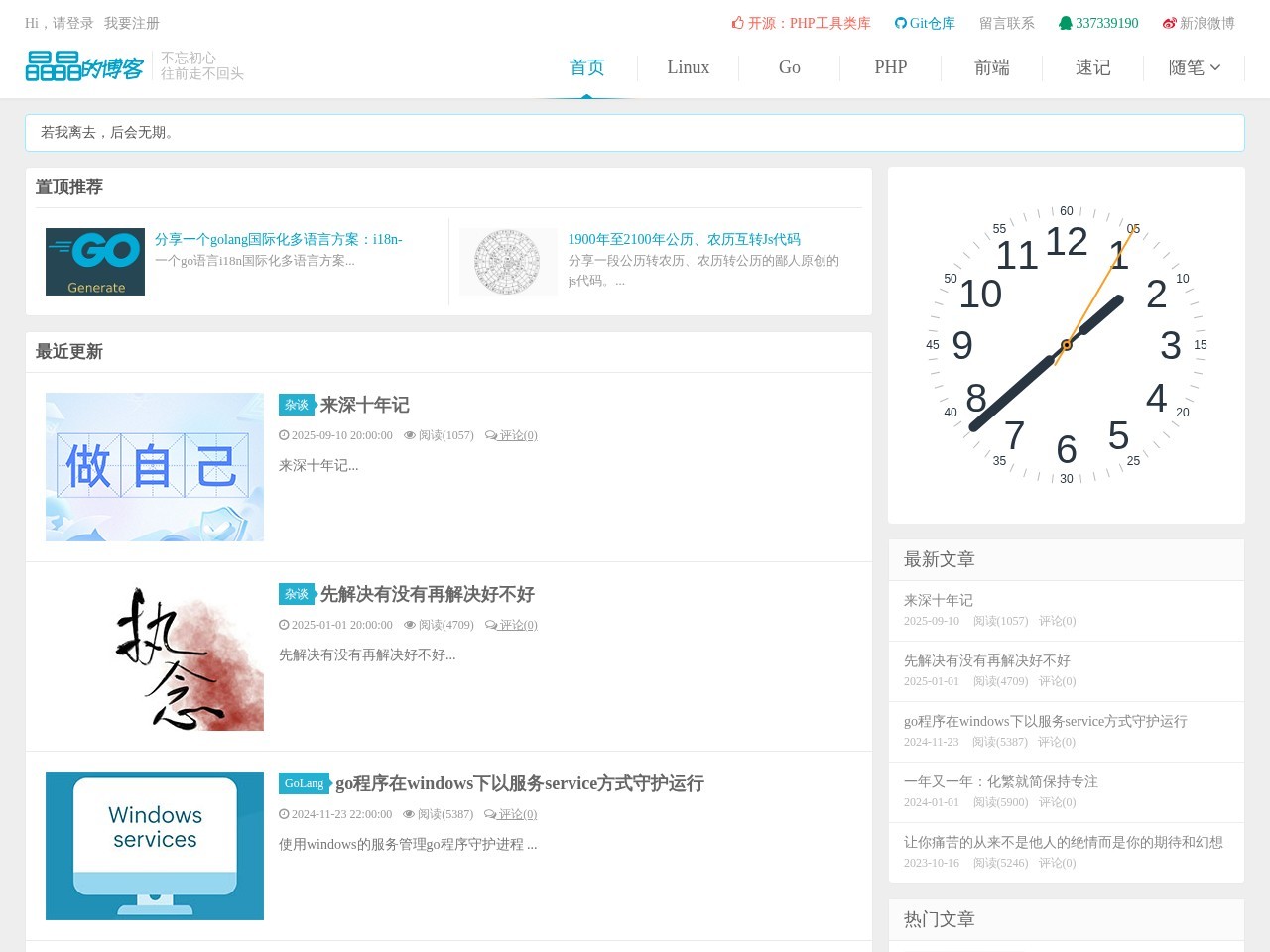Expand the 随笔 dropdown menu

pos(1194,67)
